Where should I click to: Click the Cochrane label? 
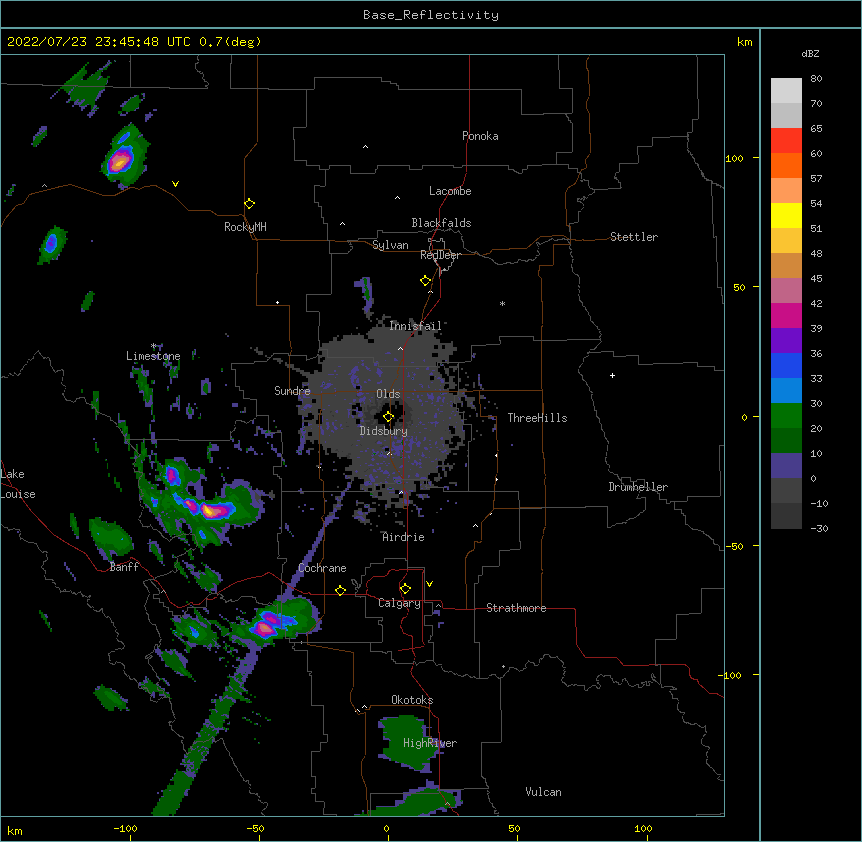(322, 568)
